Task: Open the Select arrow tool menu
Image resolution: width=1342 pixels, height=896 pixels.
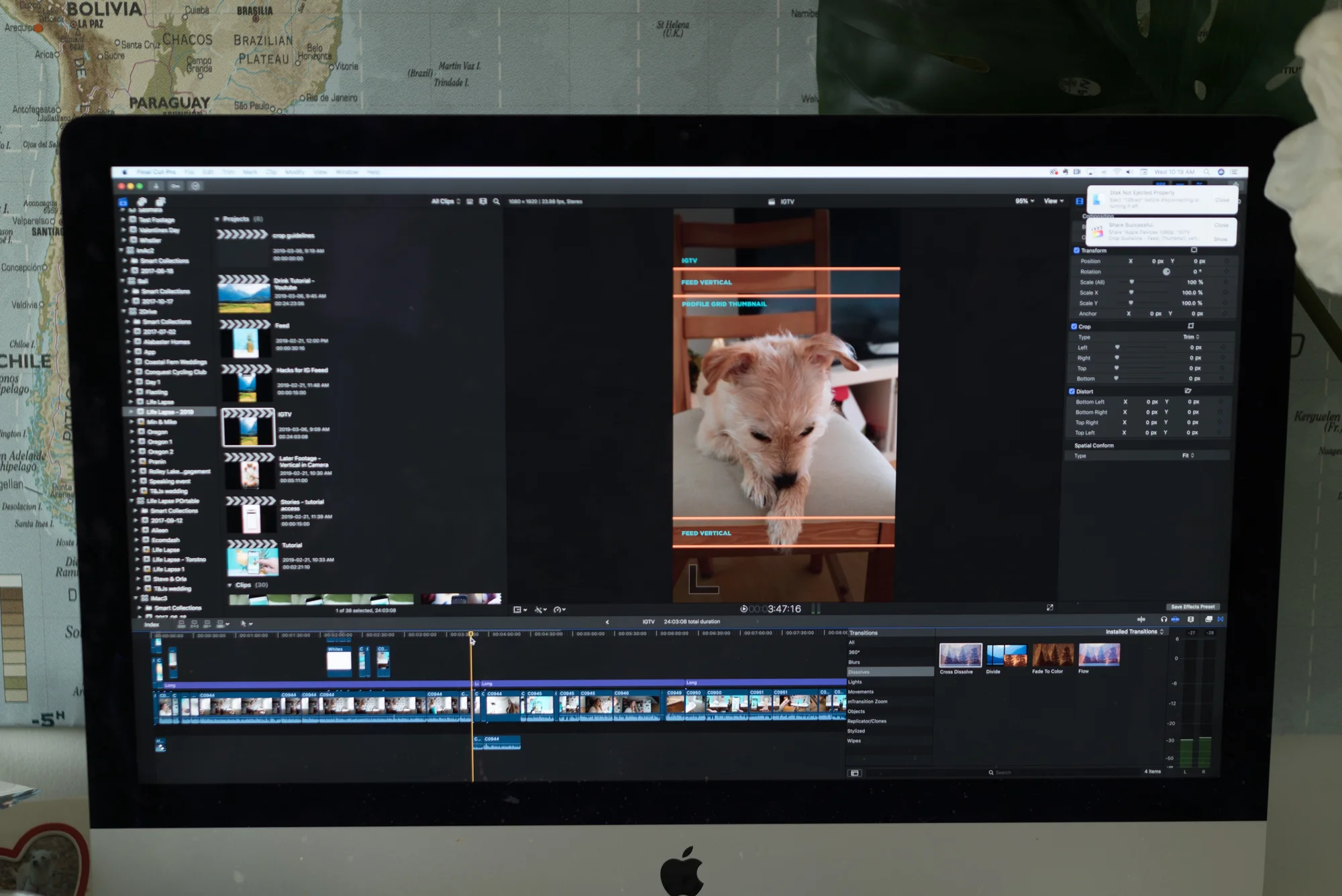Action: 246,624
